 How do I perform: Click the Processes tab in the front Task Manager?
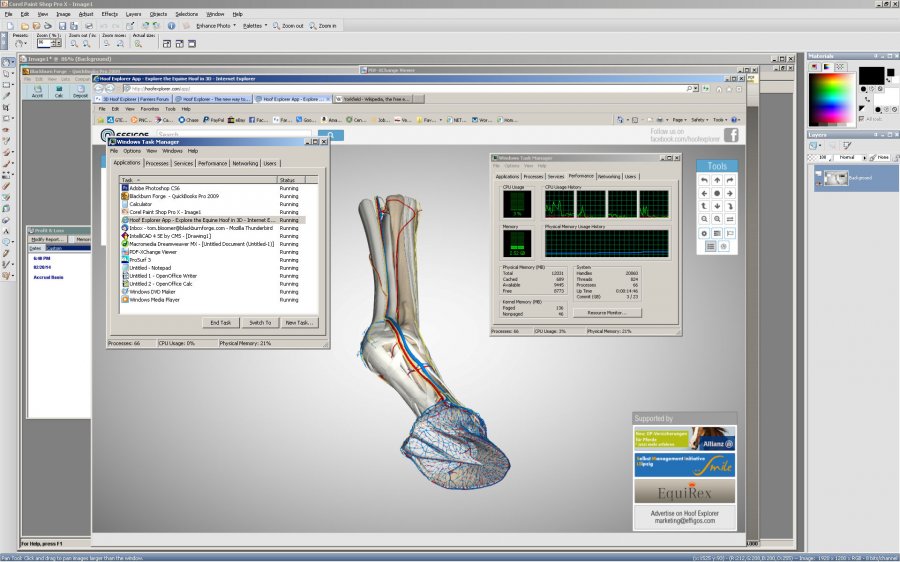point(157,164)
